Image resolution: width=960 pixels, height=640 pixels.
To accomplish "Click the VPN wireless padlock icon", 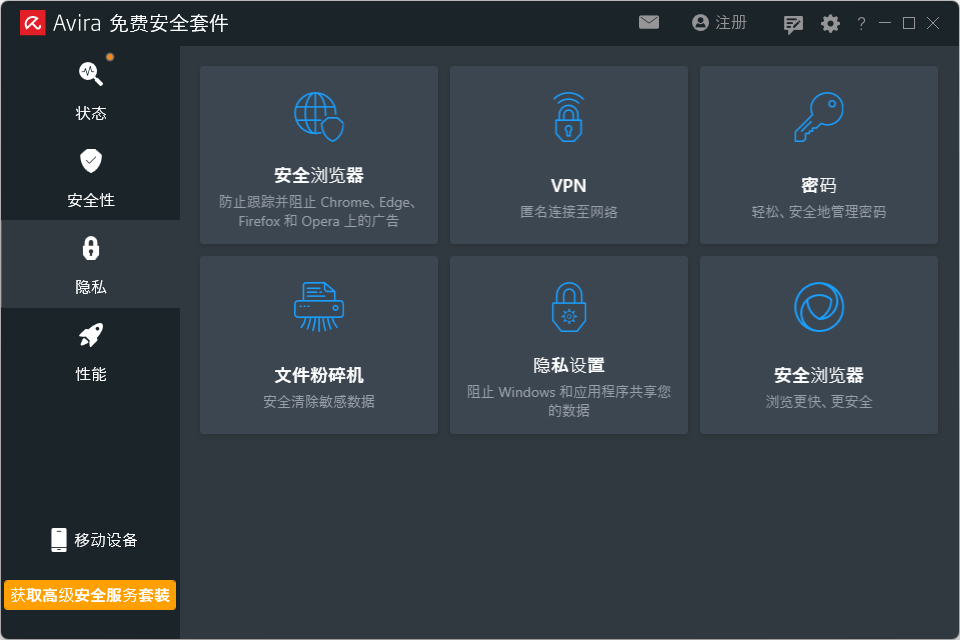I will 569,117.
